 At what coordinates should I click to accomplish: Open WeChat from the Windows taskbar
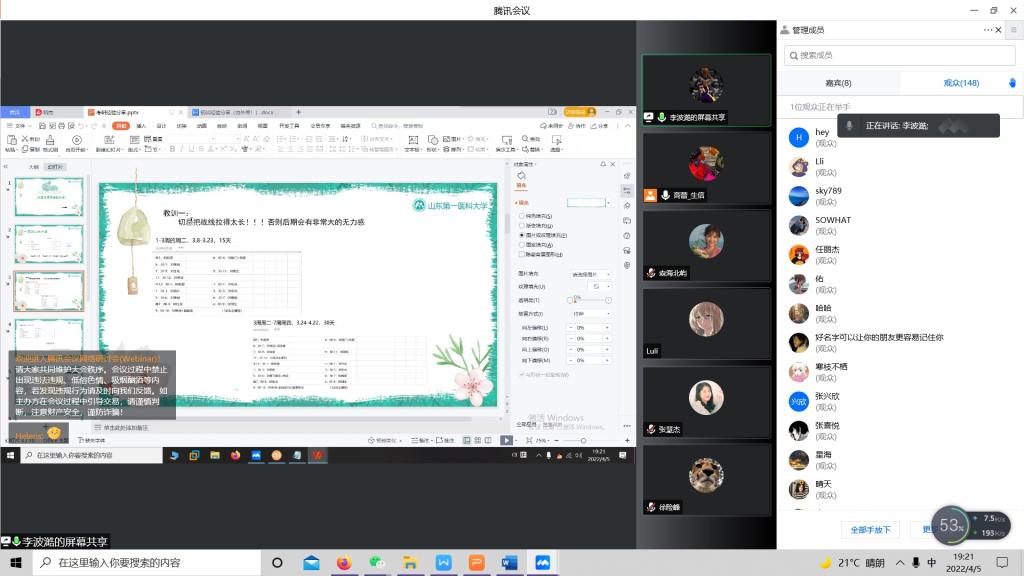click(377, 563)
